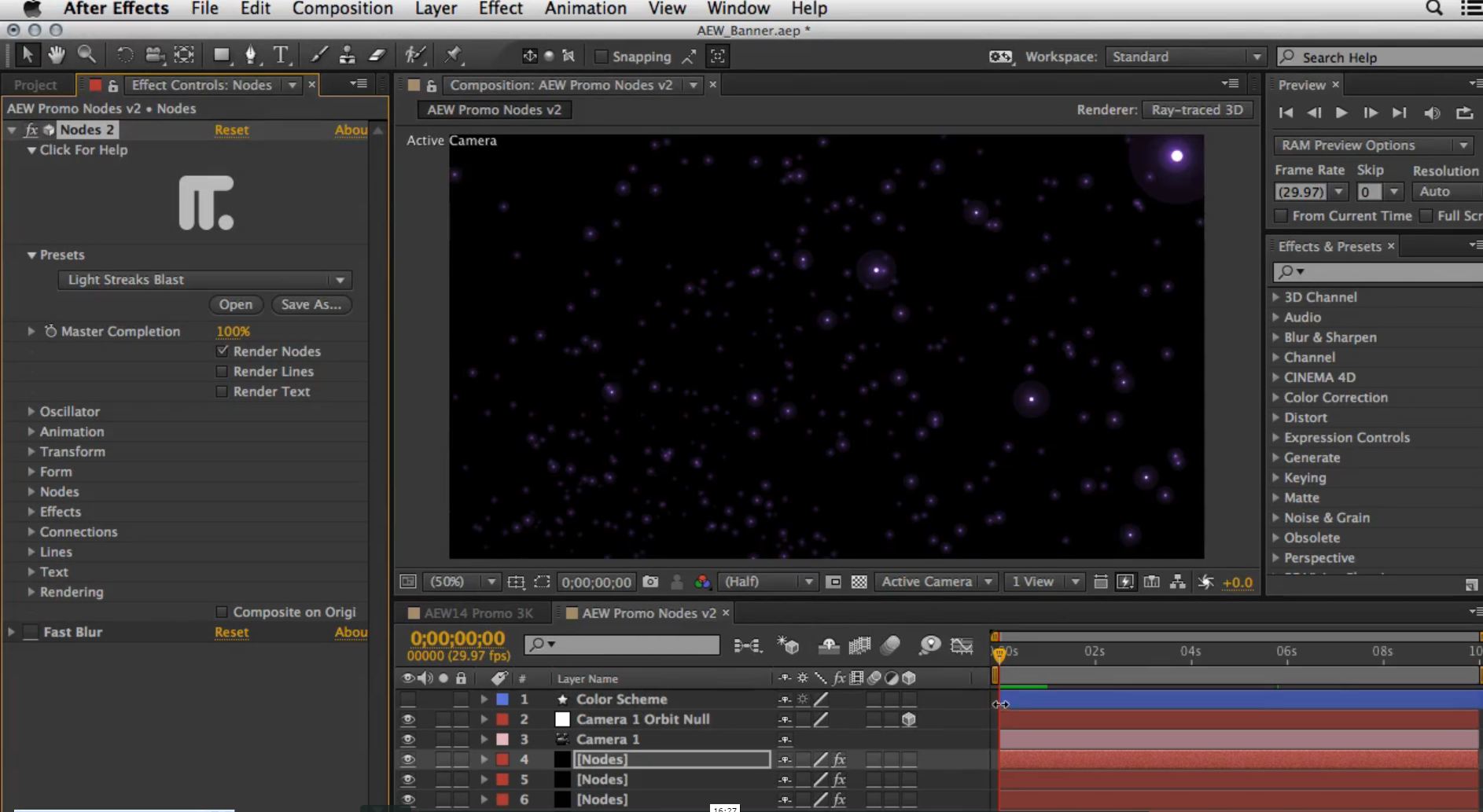The width and height of the screenshot is (1483, 812).
Task: Open the Layer menu
Action: (x=436, y=9)
